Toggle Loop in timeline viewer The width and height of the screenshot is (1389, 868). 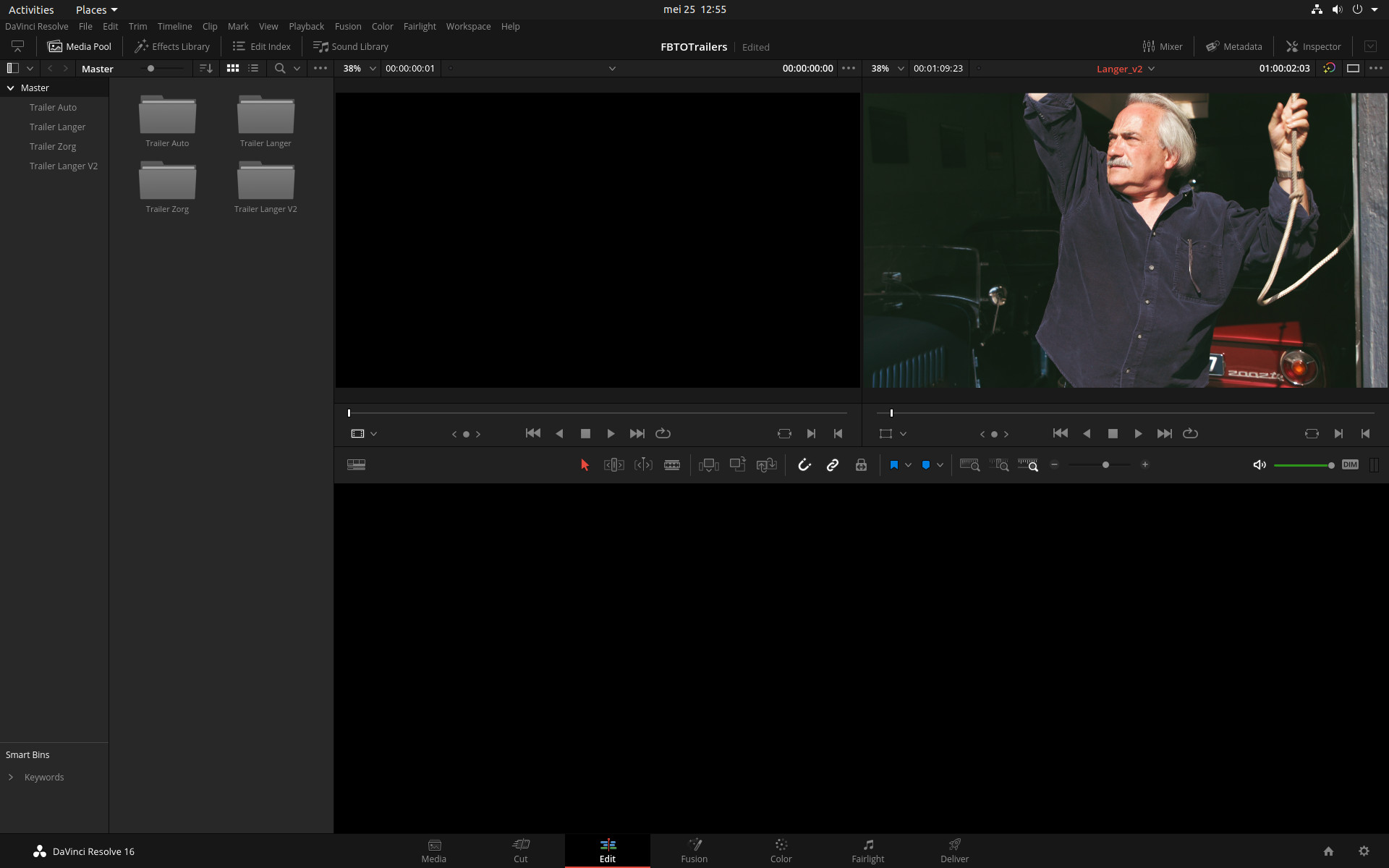(x=1190, y=433)
